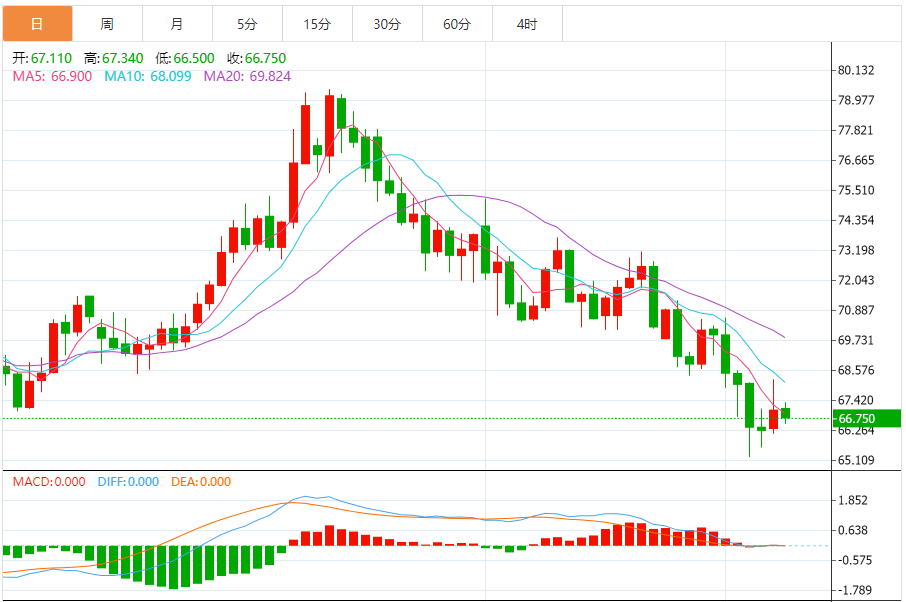Click the 76.665 price axis label
906x602 pixels.
(x=856, y=161)
